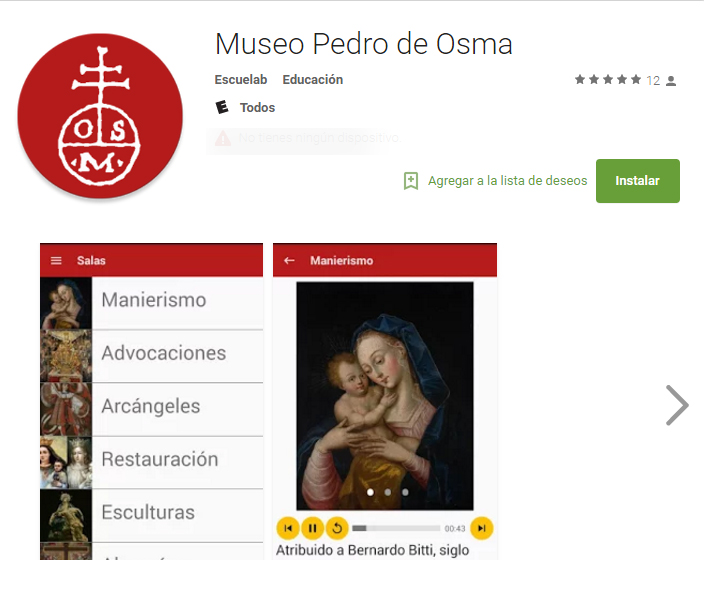Click Agregar a la lista de deseos
The width and height of the screenshot is (704, 604).
point(507,181)
